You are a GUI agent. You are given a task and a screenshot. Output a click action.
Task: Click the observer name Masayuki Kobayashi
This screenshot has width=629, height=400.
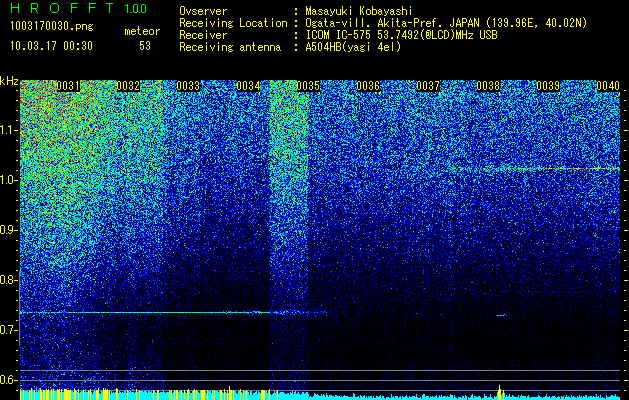[x=359, y=11]
